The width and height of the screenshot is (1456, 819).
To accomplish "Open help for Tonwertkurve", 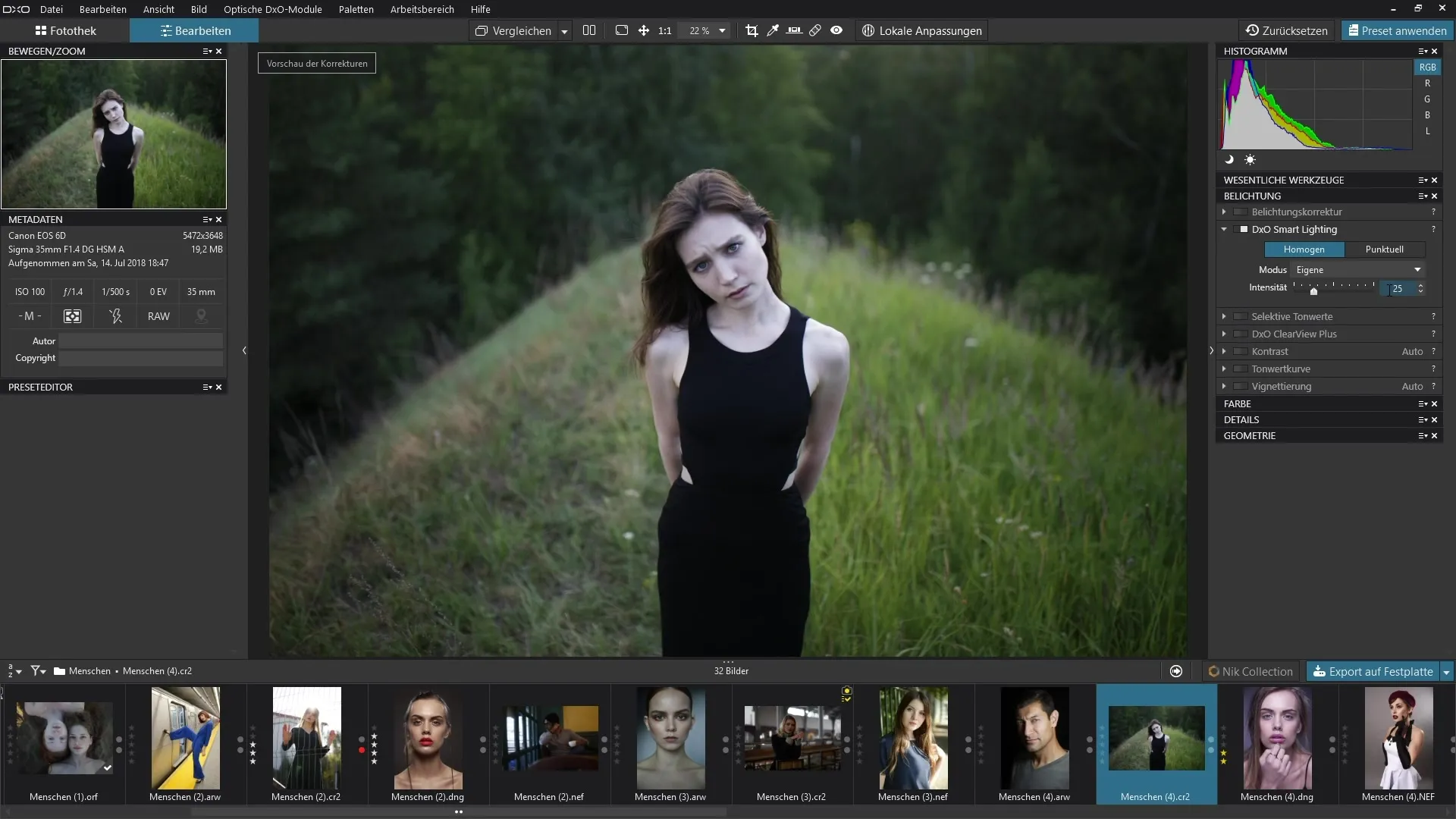I will pyautogui.click(x=1433, y=369).
